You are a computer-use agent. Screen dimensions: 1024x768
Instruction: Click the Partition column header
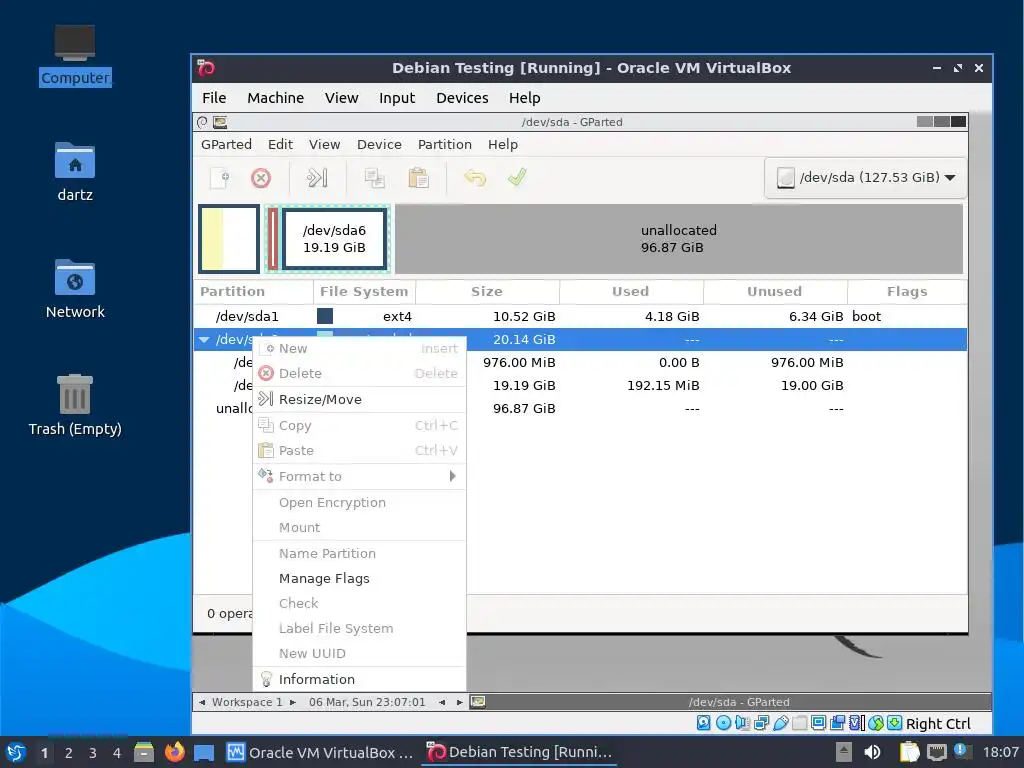[253, 292]
